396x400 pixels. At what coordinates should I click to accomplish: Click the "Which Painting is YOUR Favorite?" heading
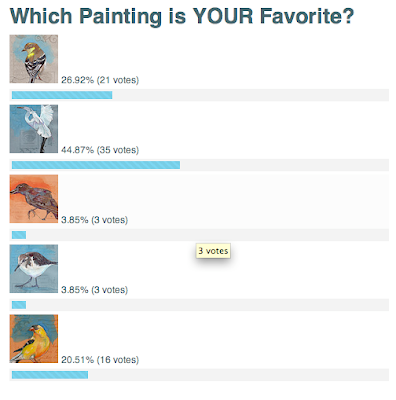182,16
